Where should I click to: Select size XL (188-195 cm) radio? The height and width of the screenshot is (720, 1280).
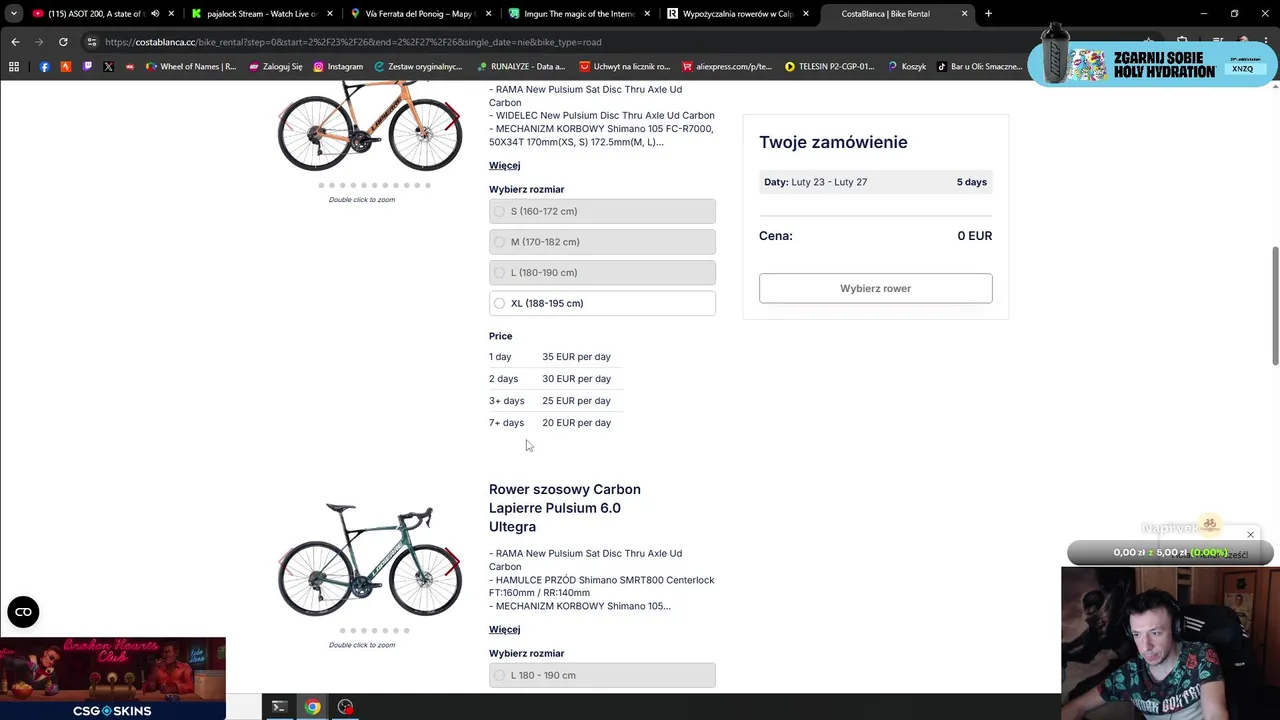(500, 303)
